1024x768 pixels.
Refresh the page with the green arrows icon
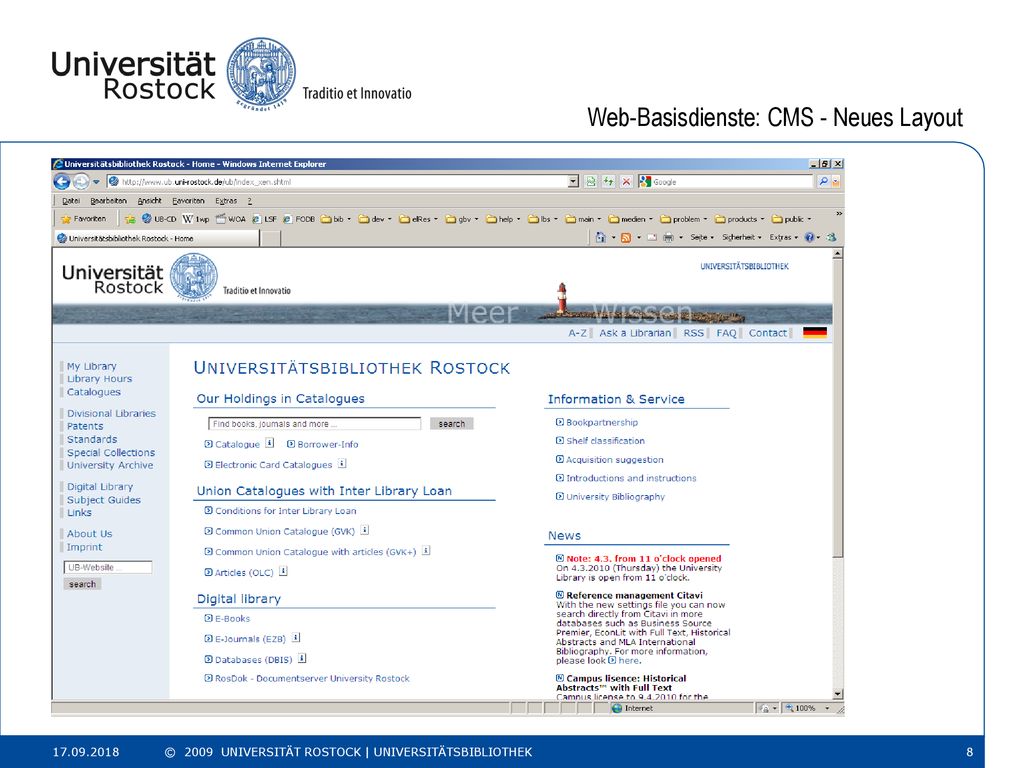tap(609, 182)
